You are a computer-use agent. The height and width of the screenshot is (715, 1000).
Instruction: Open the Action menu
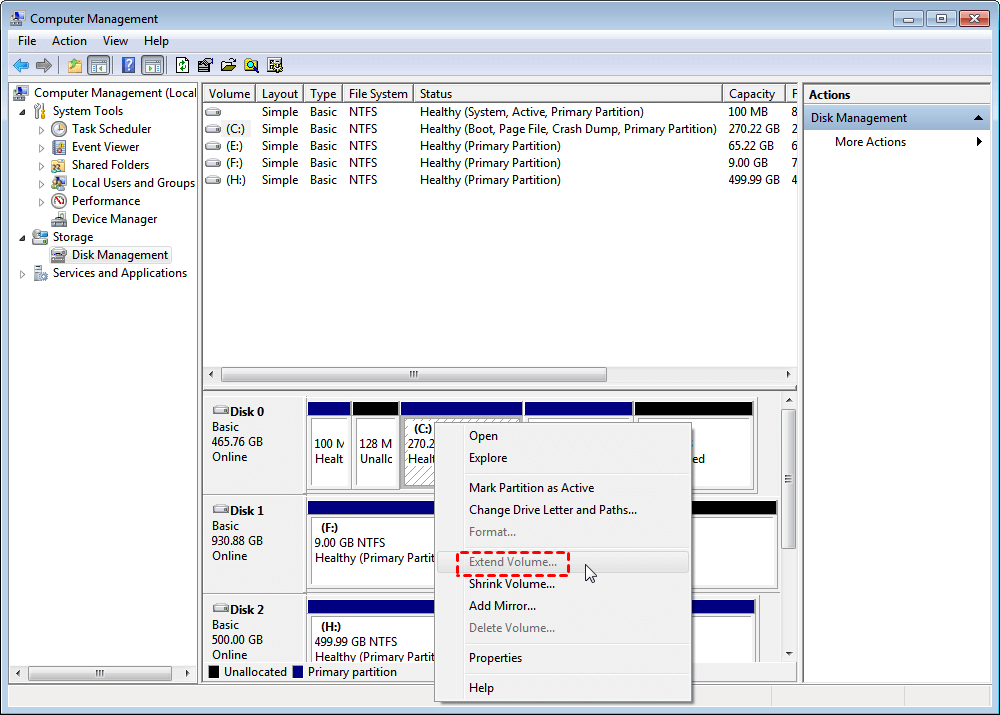point(69,41)
